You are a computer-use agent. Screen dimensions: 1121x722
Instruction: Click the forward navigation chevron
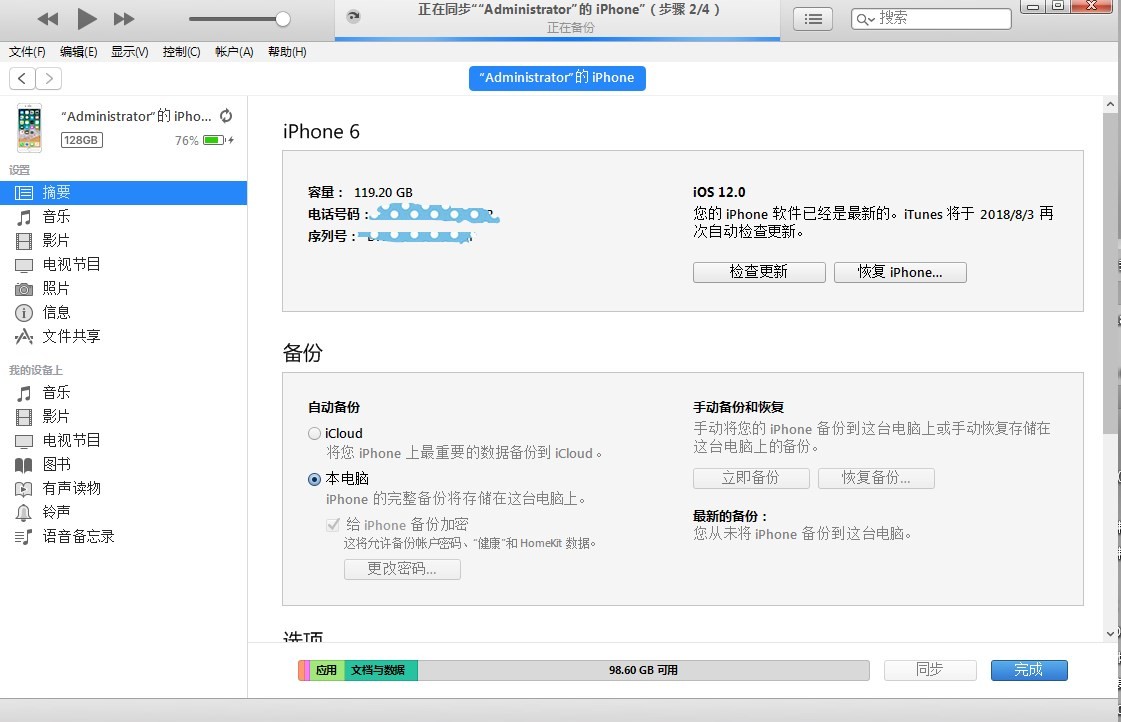48,79
